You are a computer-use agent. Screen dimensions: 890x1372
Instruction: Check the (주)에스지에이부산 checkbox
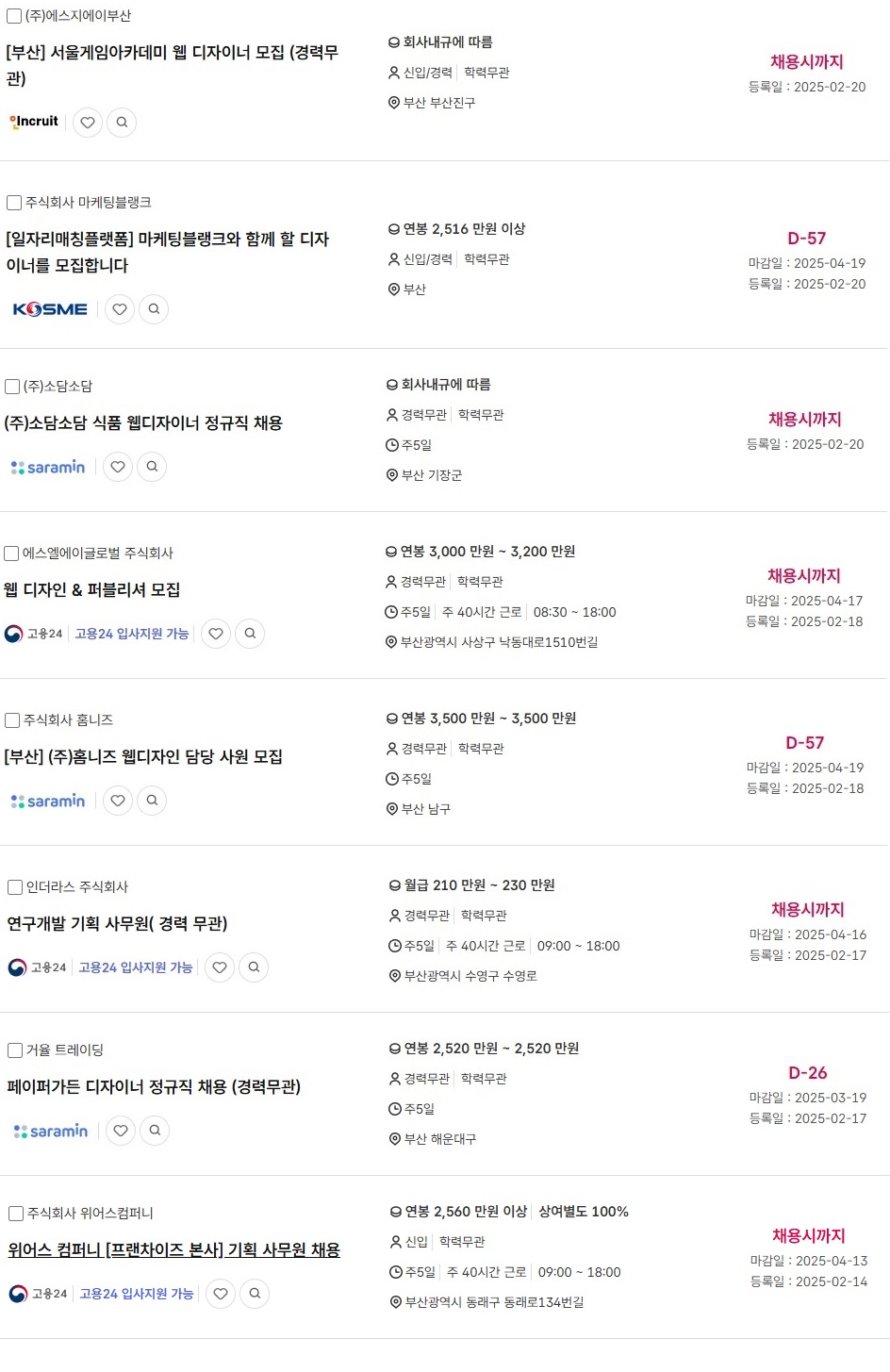pos(14,16)
